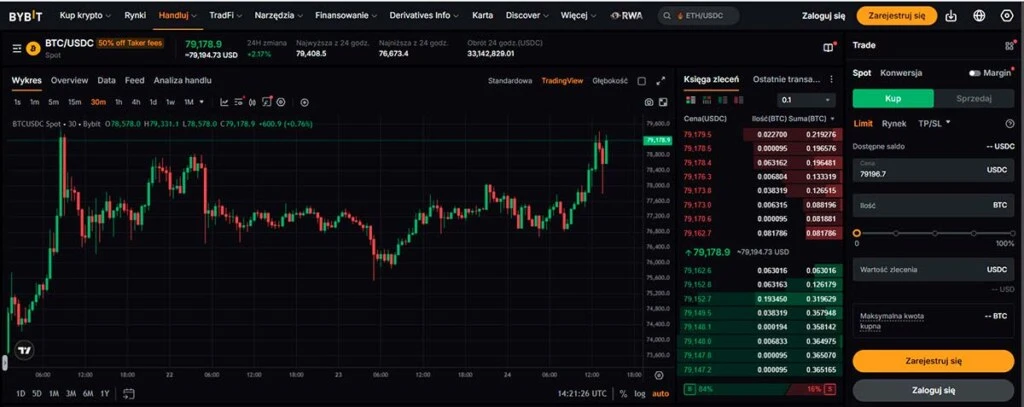Toggle auto scale on chart
The height and width of the screenshot is (407, 1024).
point(660,394)
